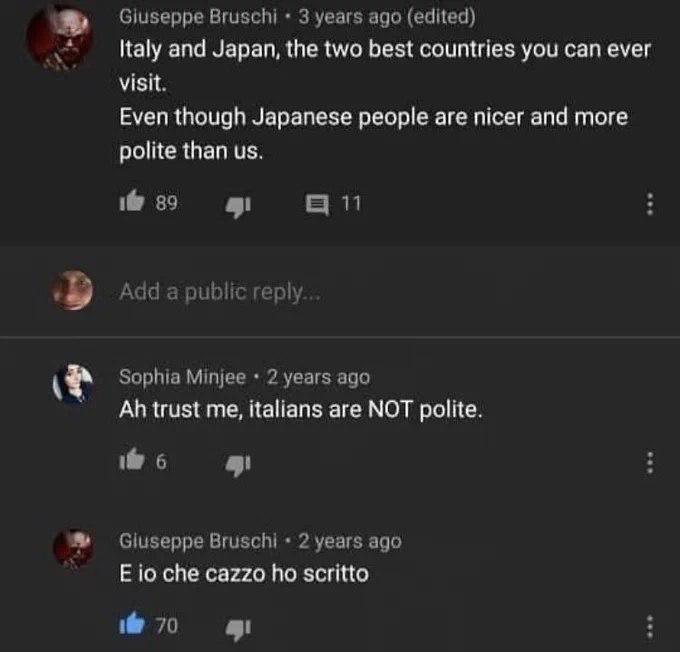Viewport: 680px width, 652px height.
Task: Dislike the 'E io che cazzo ho scritto' reply
Action: tap(238, 630)
